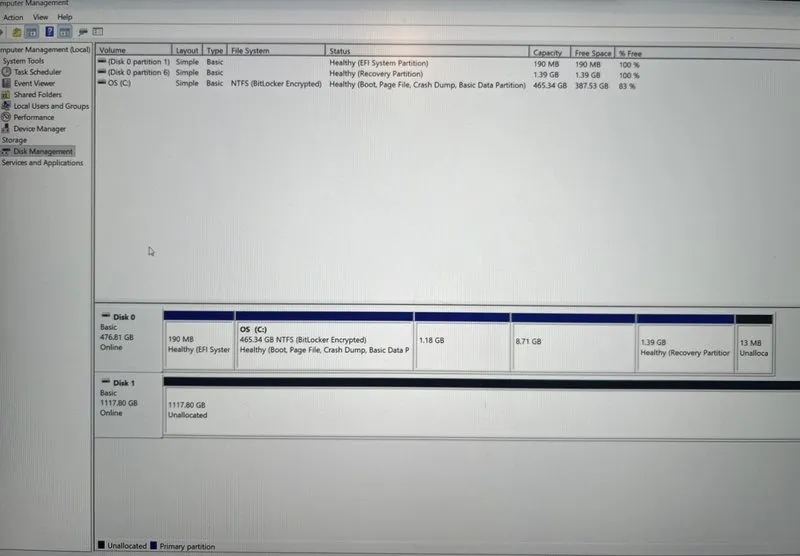
Task: Sort by the File System column header
Action: point(276,50)
